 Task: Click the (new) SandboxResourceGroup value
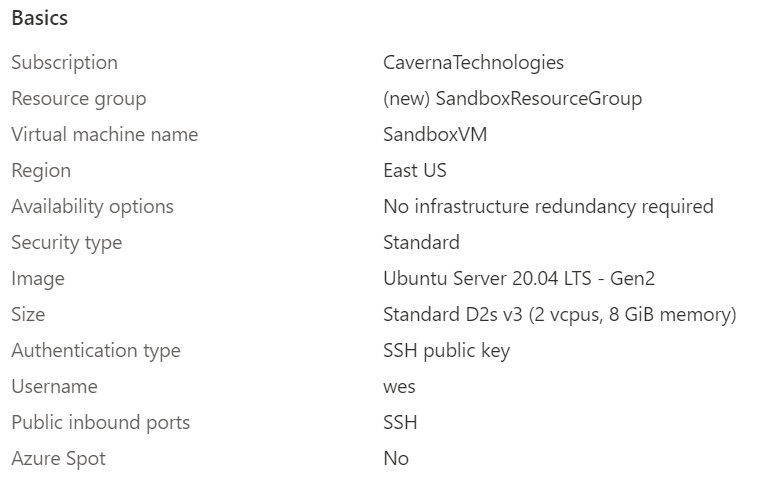tap(512, 98)
